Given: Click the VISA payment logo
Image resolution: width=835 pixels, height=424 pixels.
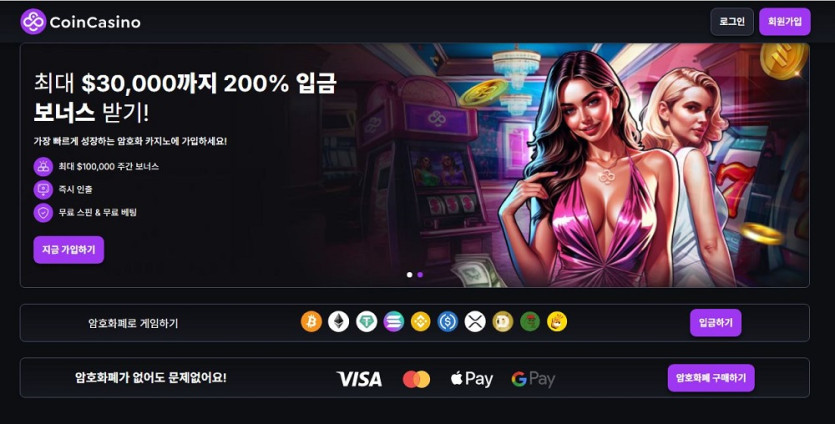Looking at the screenshot, I should [x=359, y=379].
